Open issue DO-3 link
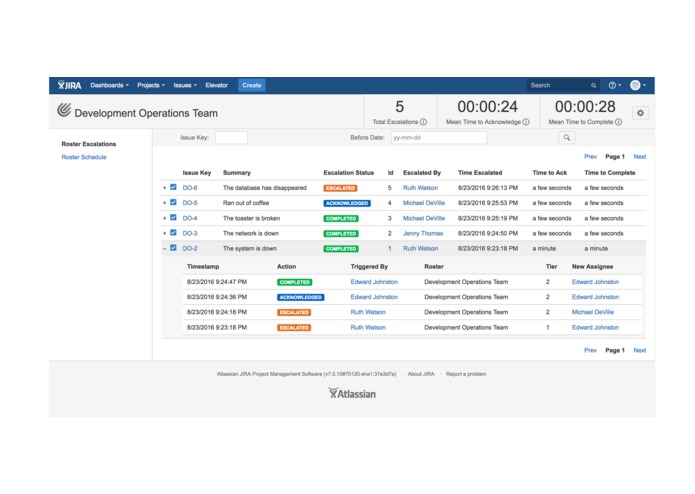The height and width of the screenshot is (494, 695). (x=190, y=233)
